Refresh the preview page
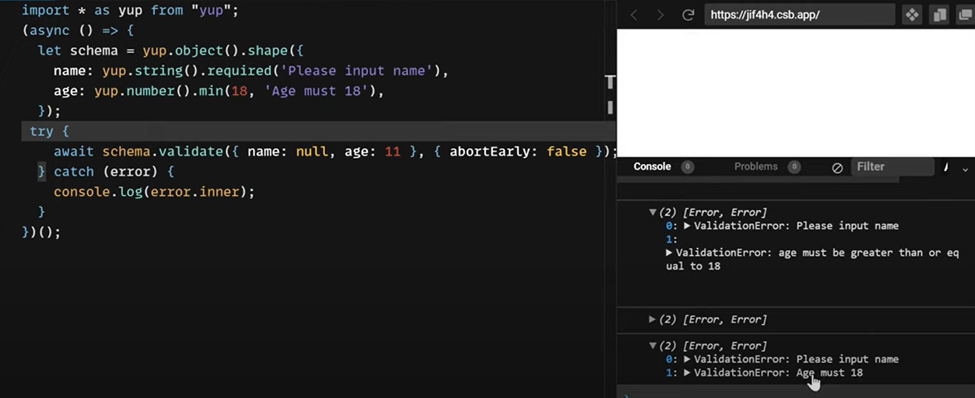 coord(688,15)
